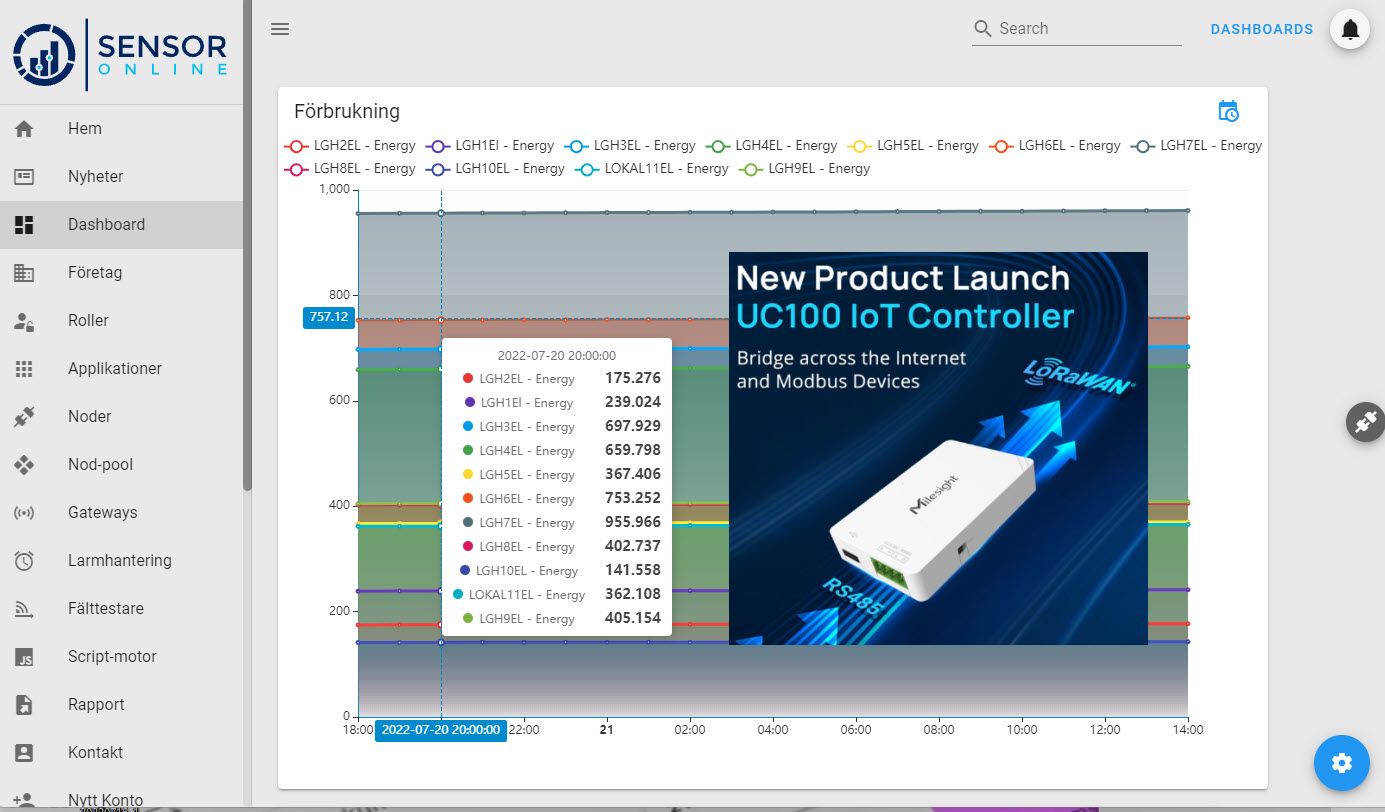Click the Sensor Online logo
The image size is (1385, 812).
(x=120, y=52)
